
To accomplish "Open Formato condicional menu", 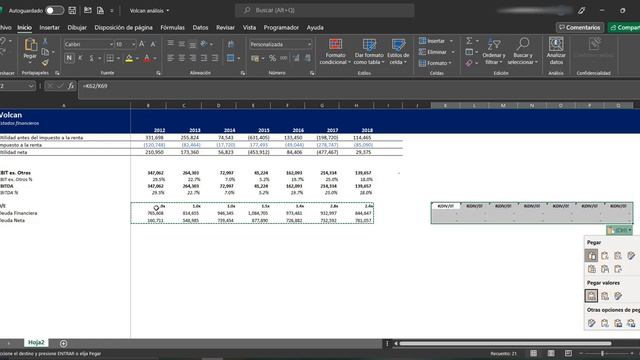I will click(x=335, y=52).
